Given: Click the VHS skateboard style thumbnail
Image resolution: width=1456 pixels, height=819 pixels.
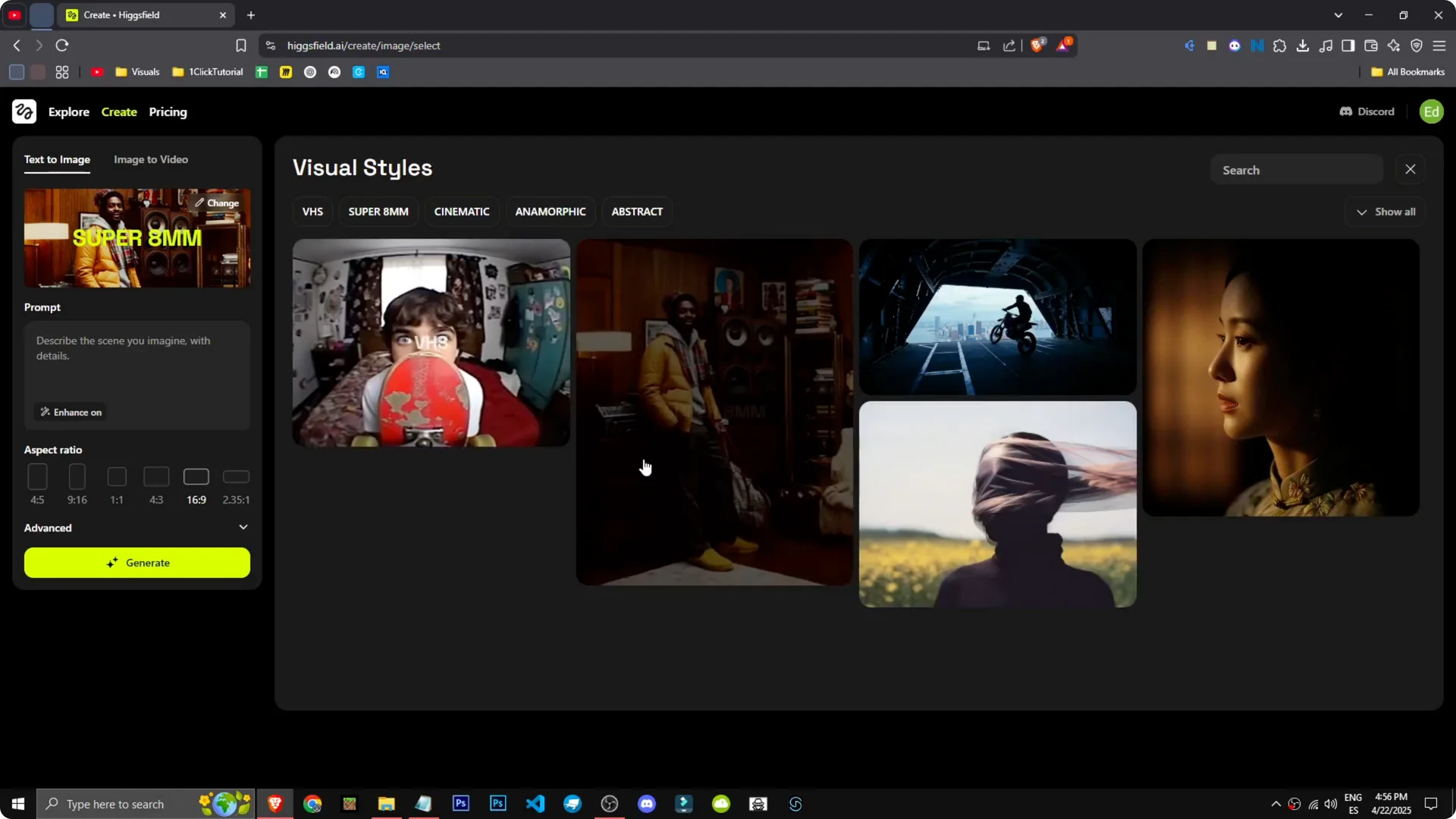Looking at the screenshot, I should (430, 343).
